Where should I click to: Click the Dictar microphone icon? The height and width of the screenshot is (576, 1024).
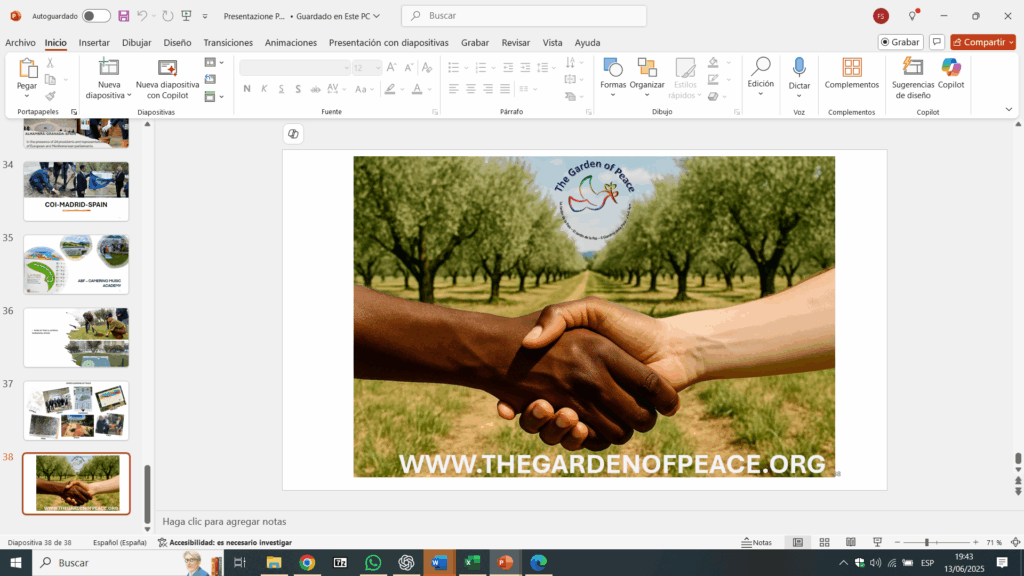click(x=799, y=68)
